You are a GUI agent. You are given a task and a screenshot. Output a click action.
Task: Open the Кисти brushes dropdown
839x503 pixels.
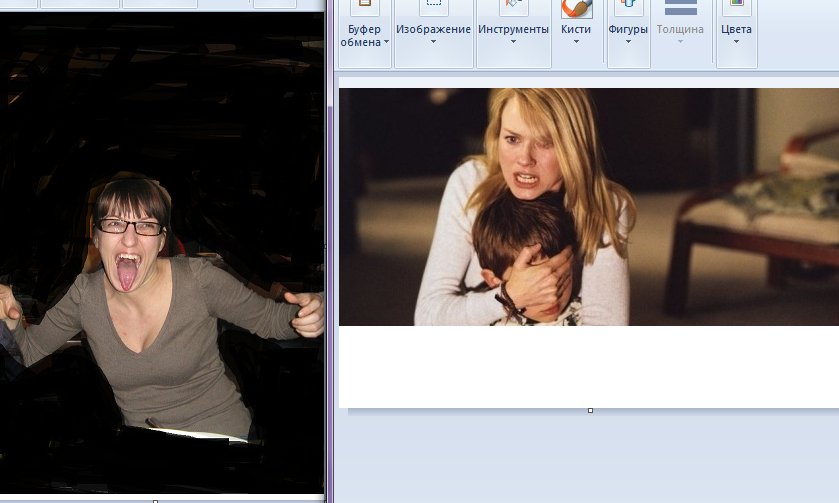coord(576,34)
